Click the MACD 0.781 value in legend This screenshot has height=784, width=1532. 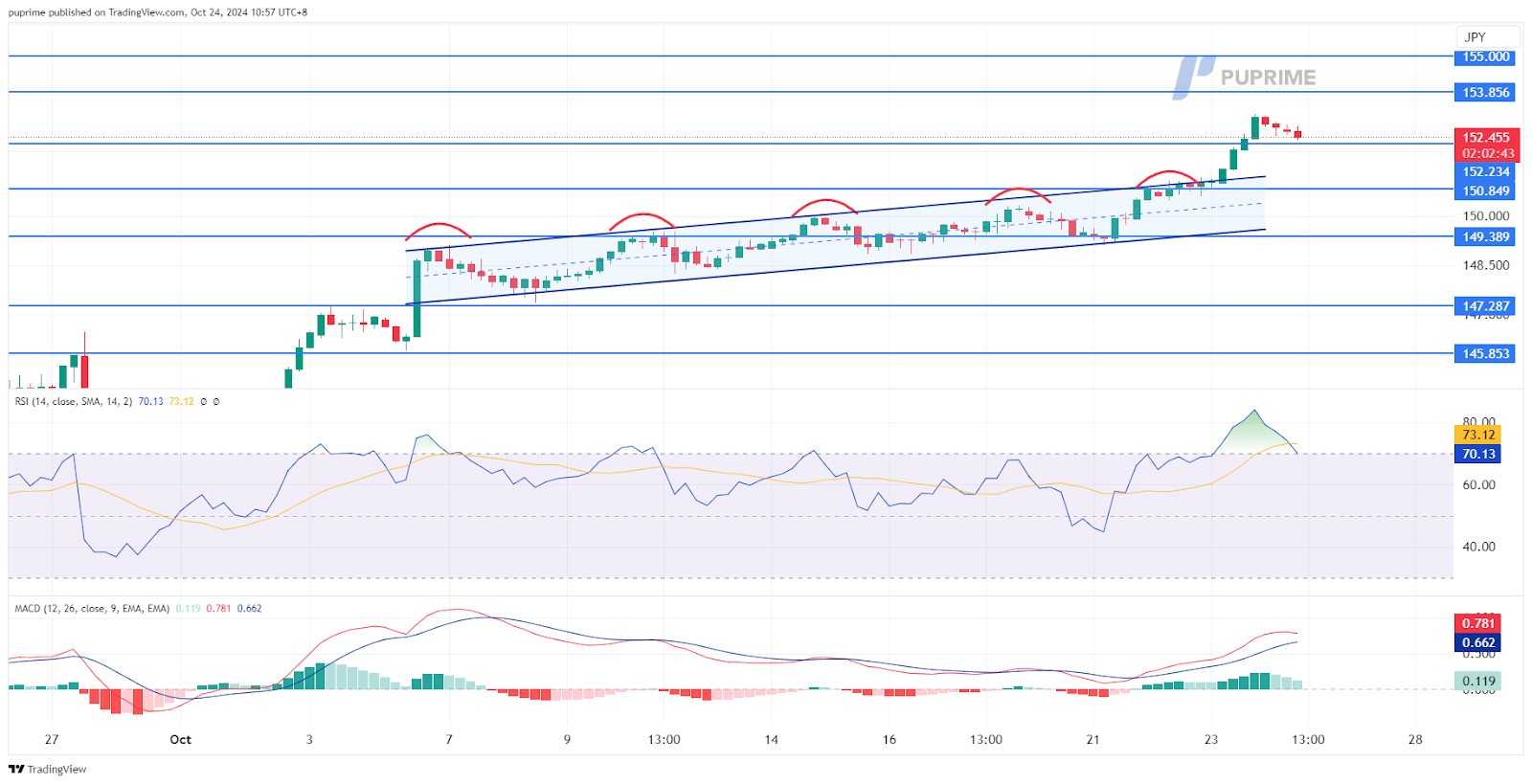tap(218, 609)
